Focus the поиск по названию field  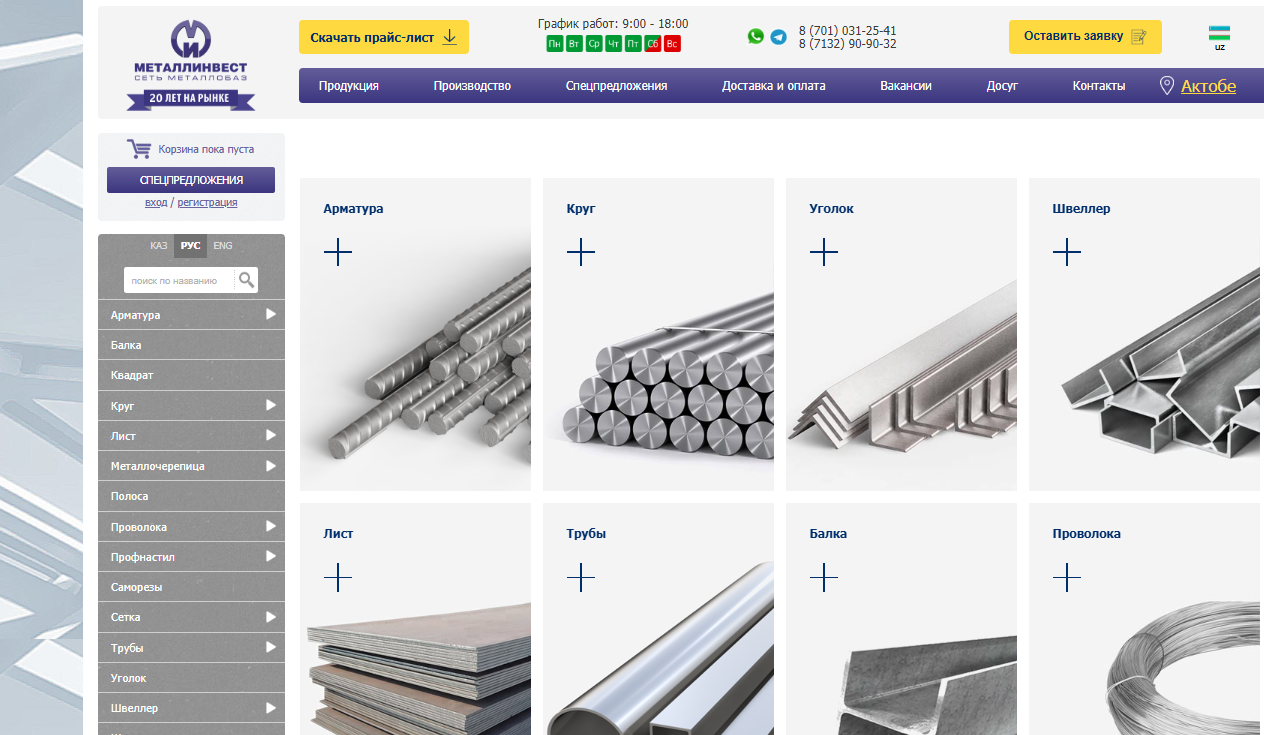pos(179,280)
